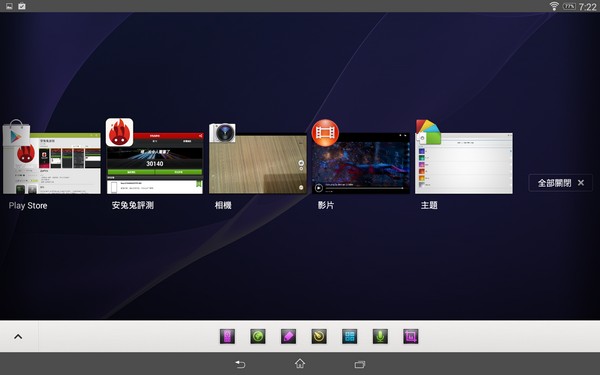Tap the Wi-Fi status icon
The image size is (600, 375).
coord(554,6)
